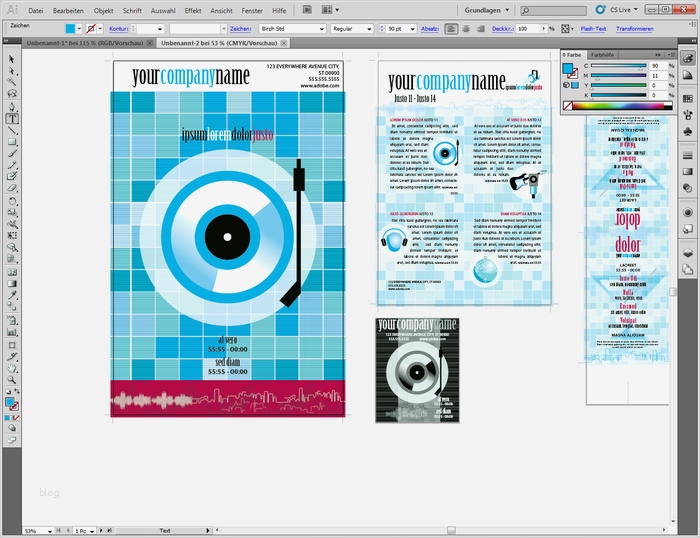Select the Pencil tool
The width and height of the screenshot is (700, 538).
(12, 165)
